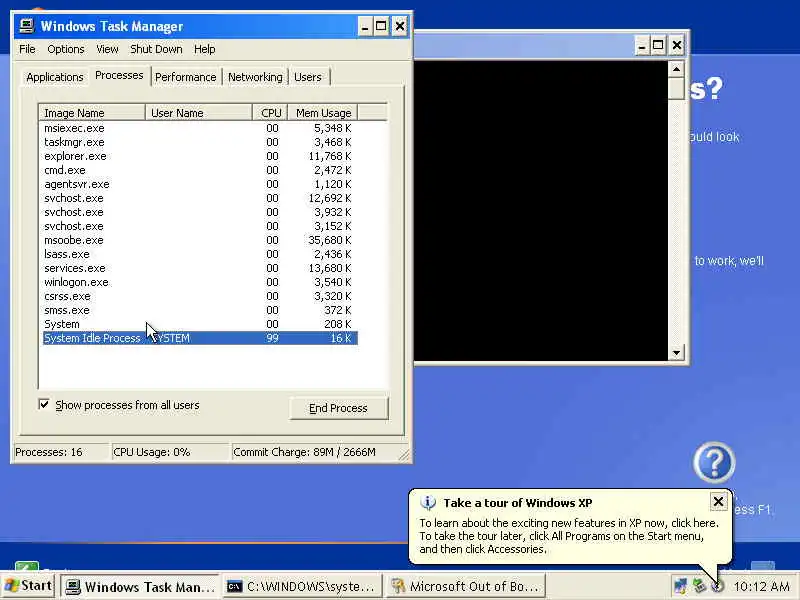Click the info icon in tour balloon
Screen dimensions: 800x600
coord(428,503)
